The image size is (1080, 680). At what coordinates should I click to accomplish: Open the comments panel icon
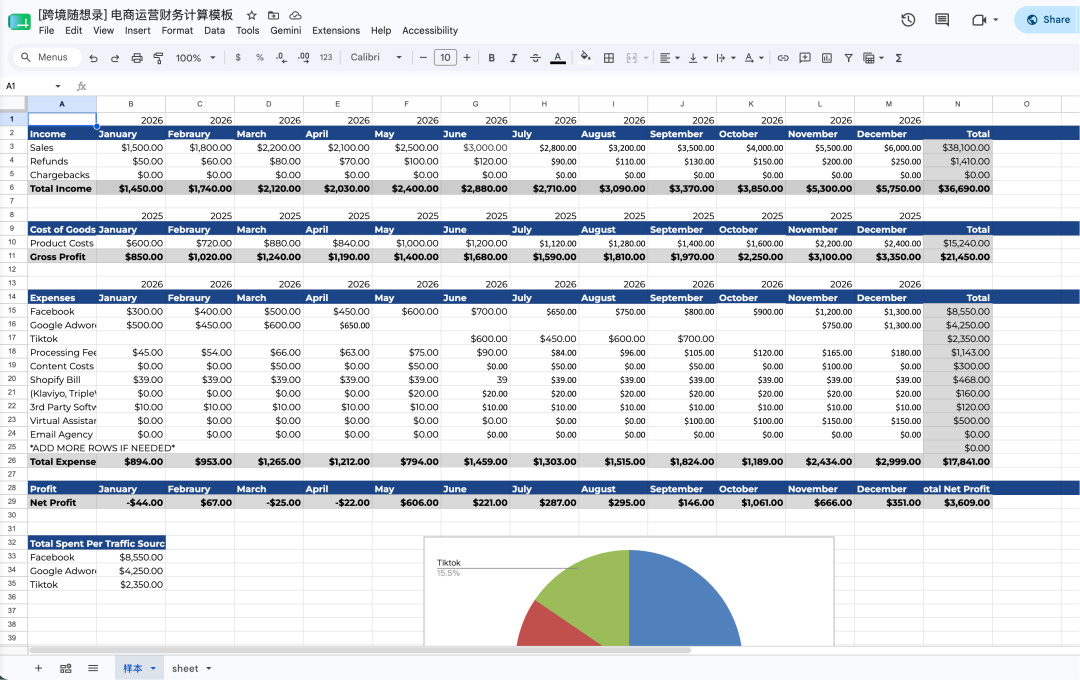point(942,20)
